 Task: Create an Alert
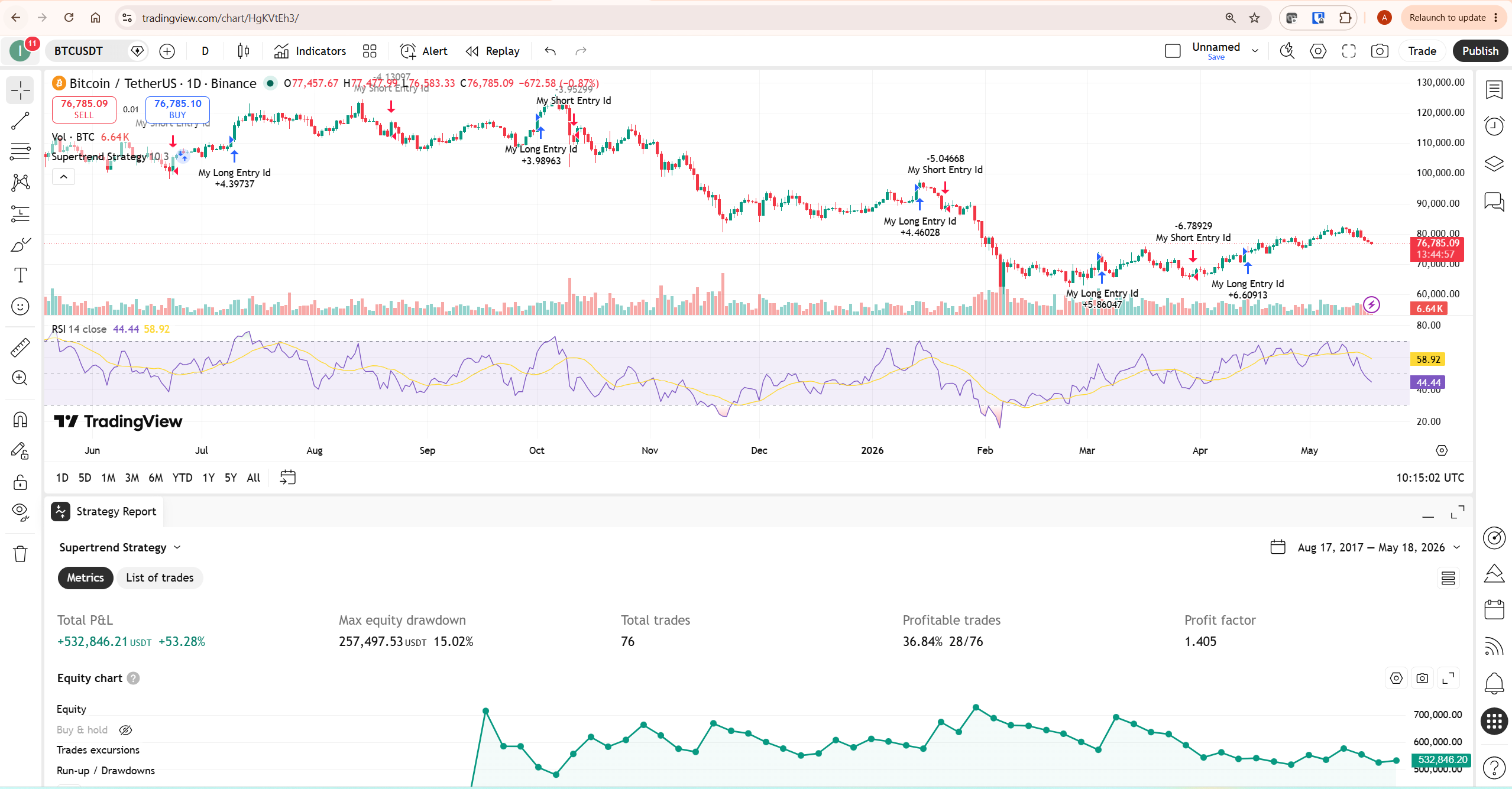point(424,51)
